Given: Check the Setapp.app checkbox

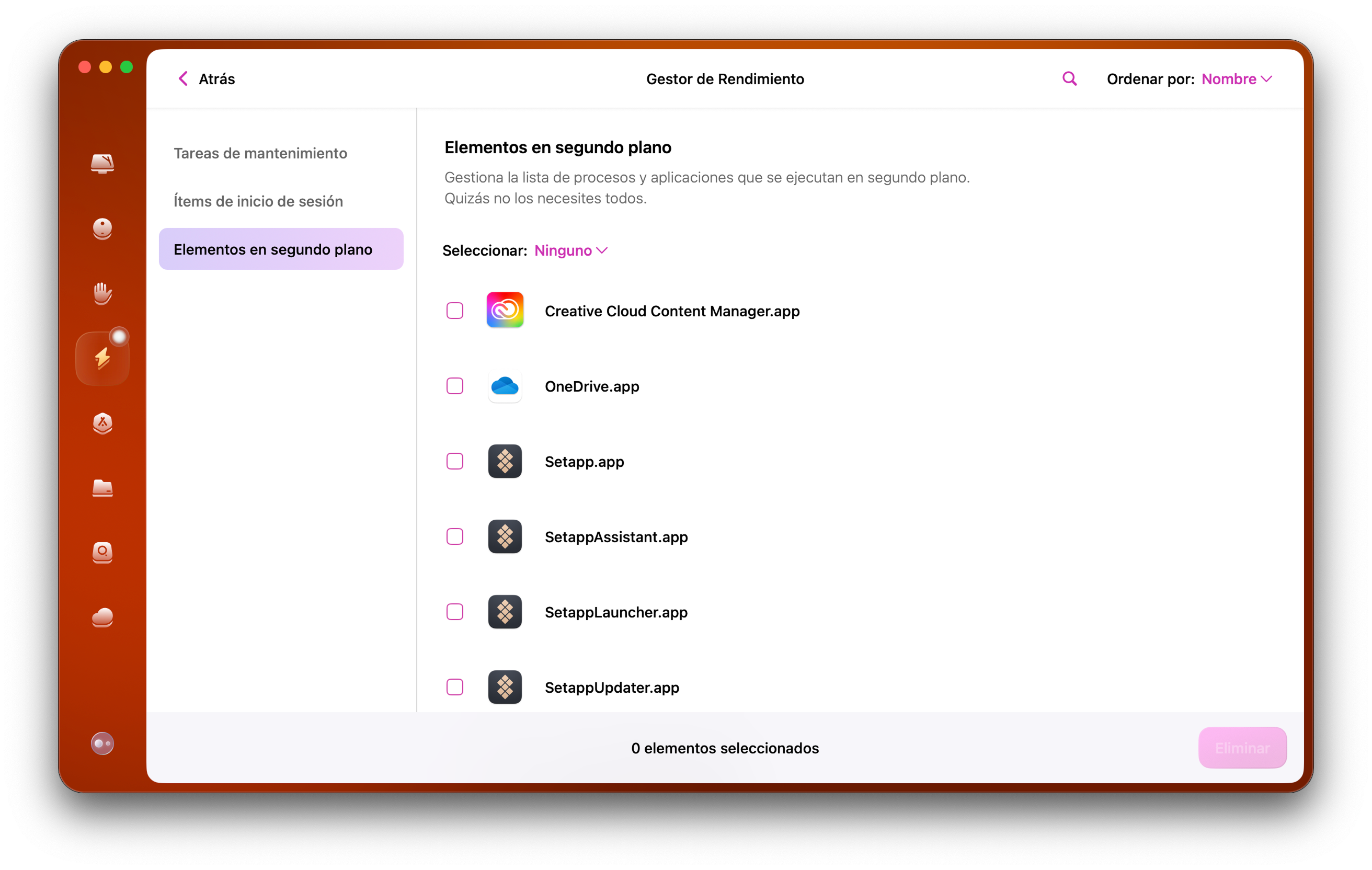Looking at the screenshot, I should [x=455, y=462].
